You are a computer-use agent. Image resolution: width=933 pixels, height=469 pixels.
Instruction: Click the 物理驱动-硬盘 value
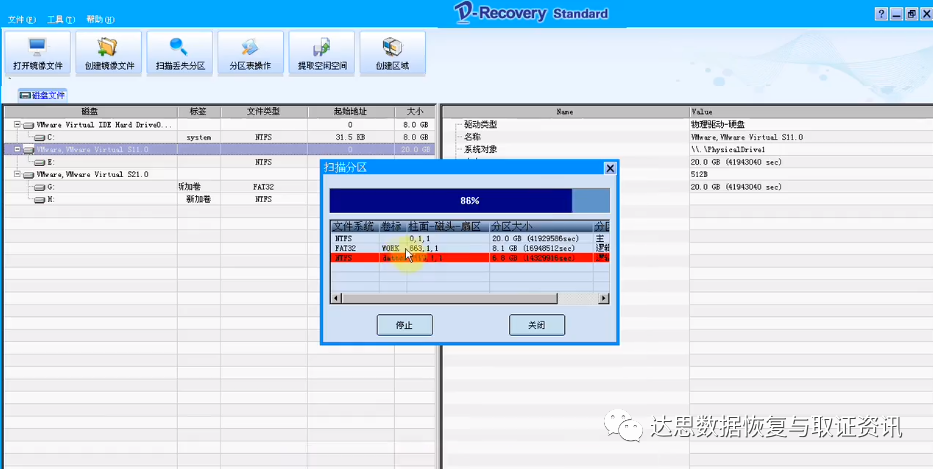point(716,125)
